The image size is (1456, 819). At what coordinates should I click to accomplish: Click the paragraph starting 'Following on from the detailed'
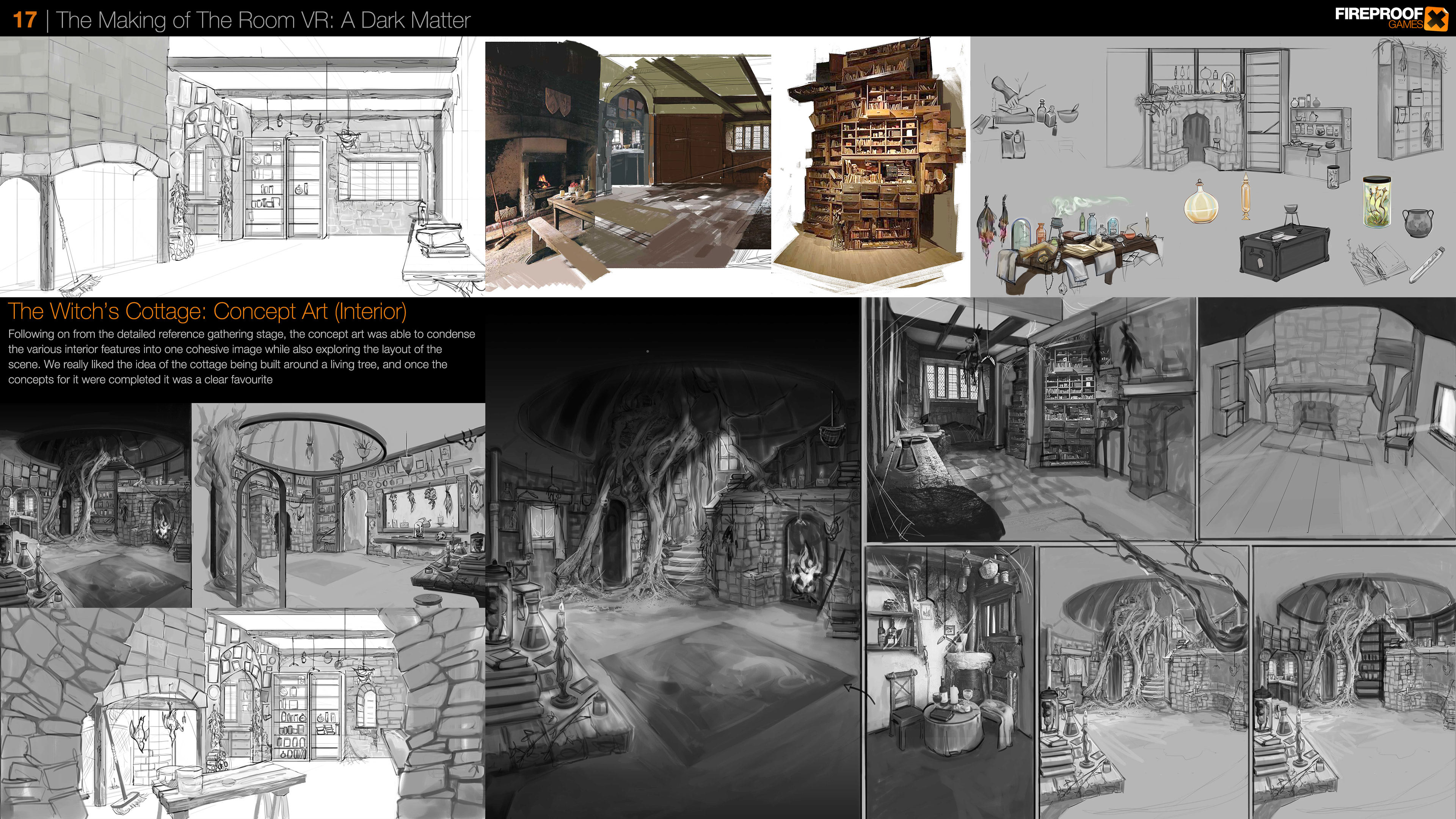242,357
